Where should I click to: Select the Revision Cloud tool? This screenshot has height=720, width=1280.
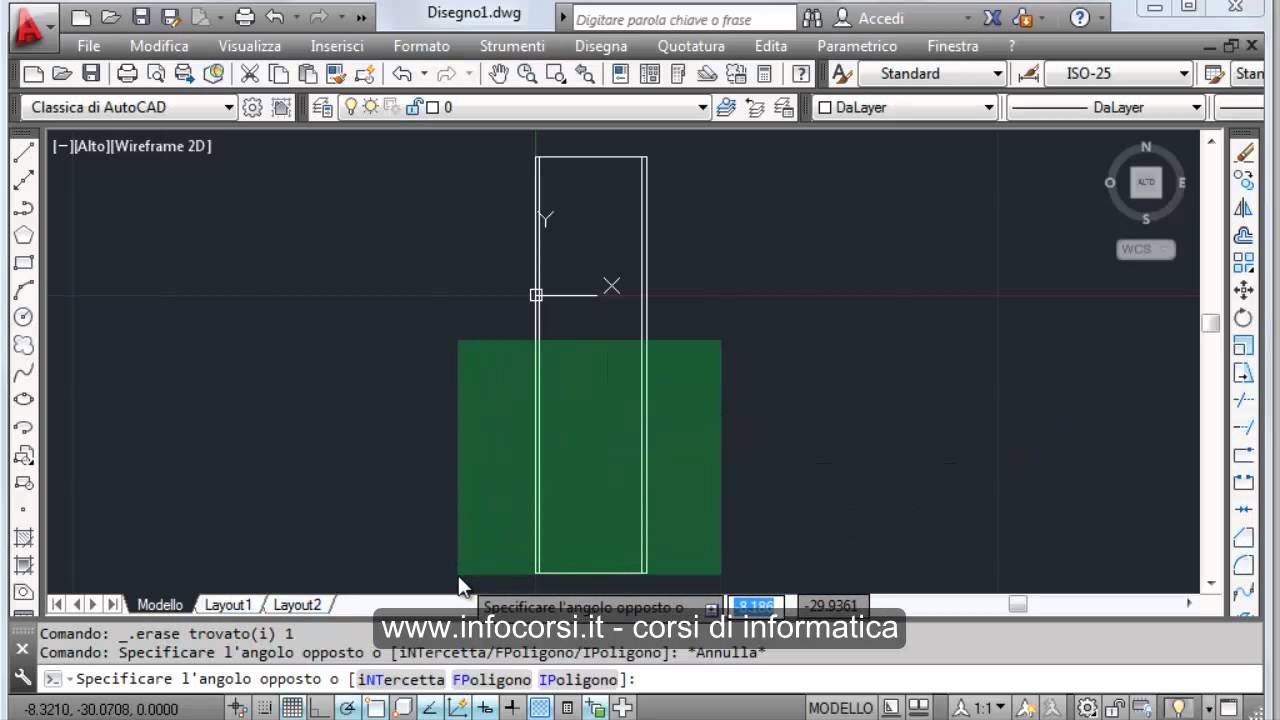[x=23, y=345]
